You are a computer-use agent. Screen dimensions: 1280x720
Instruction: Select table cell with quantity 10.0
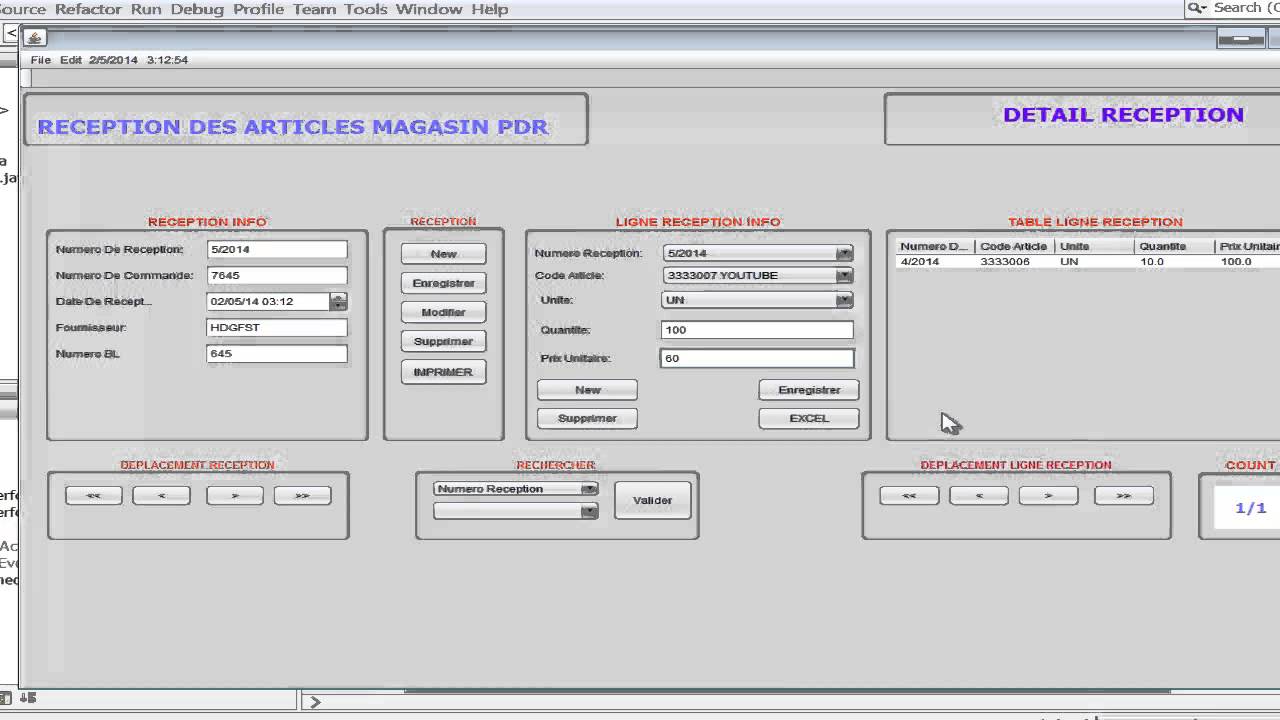pyautogui.click(x=1175, y=261)
